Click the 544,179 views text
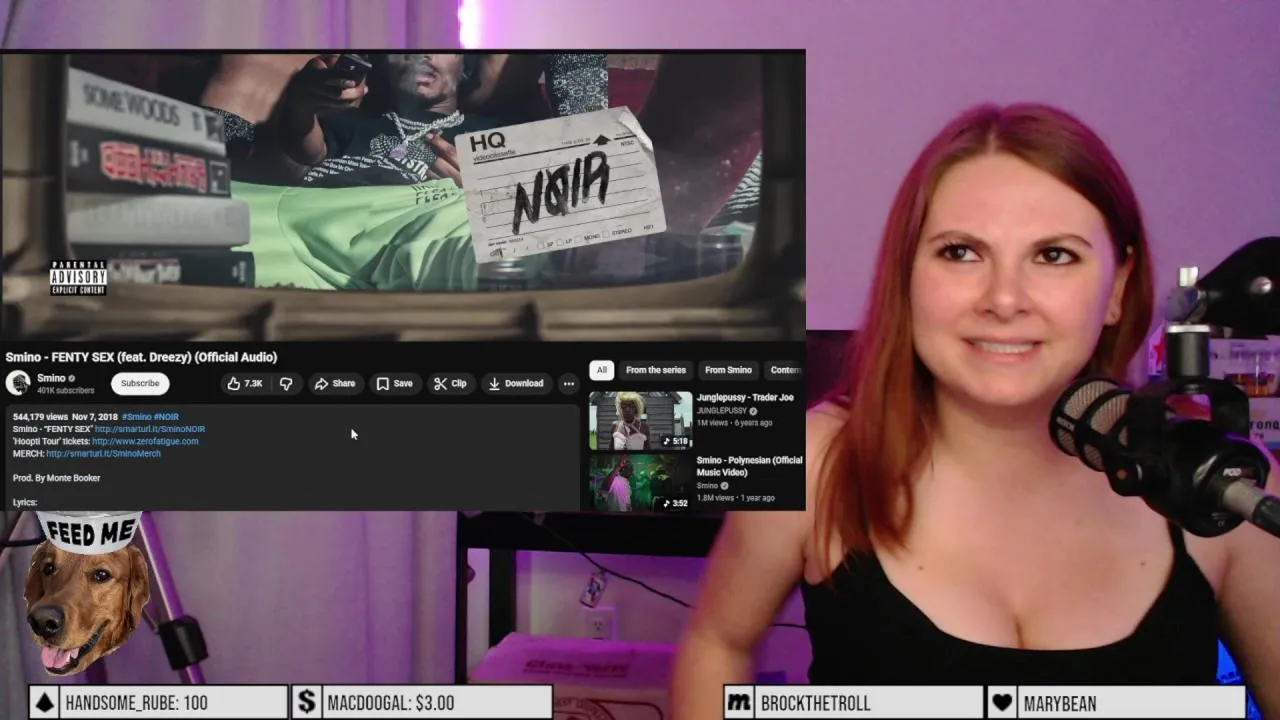This screenshot has width=1280, height=720. tap(40, 417)
